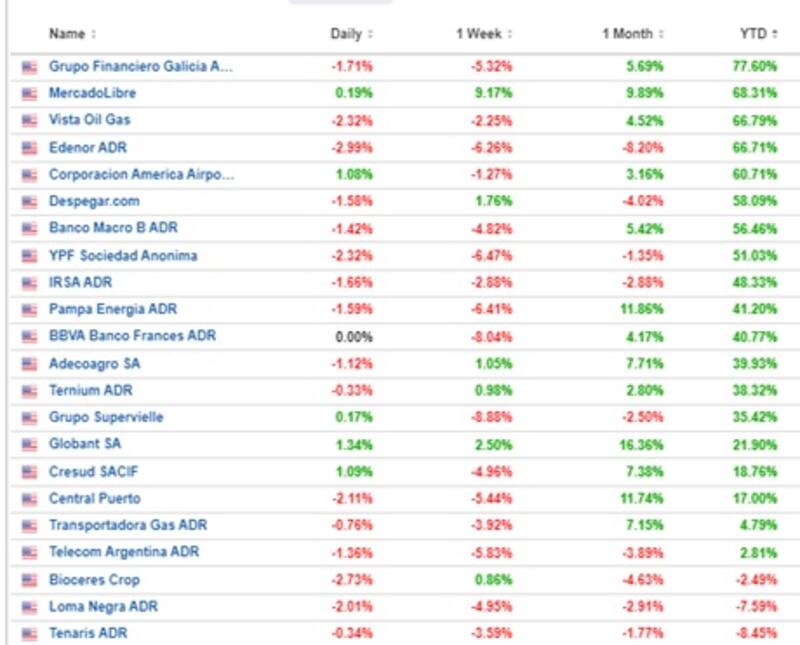Open Pampa Energia ADR link
Viewport: 800px width, 645px height.
coord(113,309)
